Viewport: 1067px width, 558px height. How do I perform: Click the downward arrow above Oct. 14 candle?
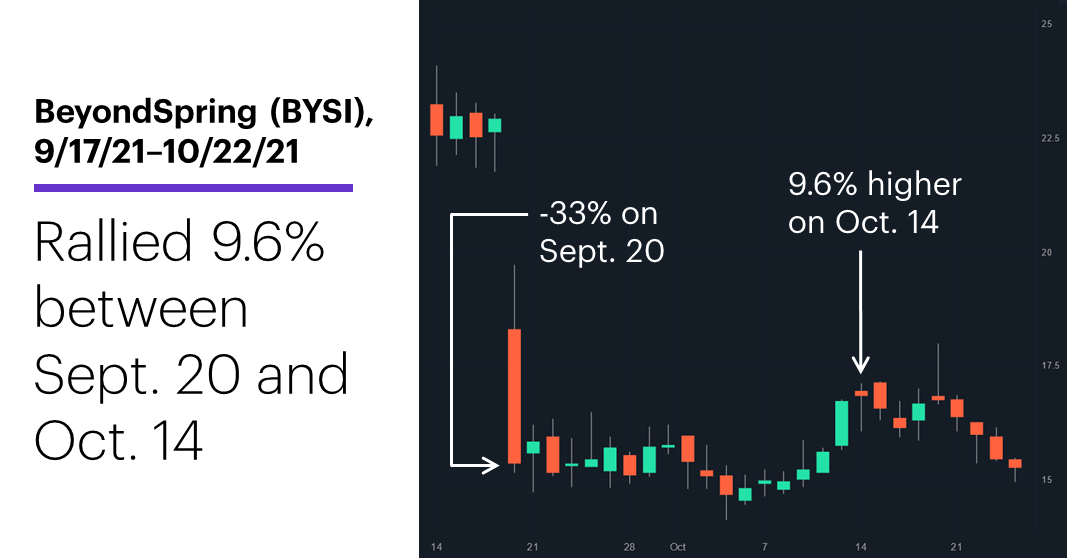point(861,312)
